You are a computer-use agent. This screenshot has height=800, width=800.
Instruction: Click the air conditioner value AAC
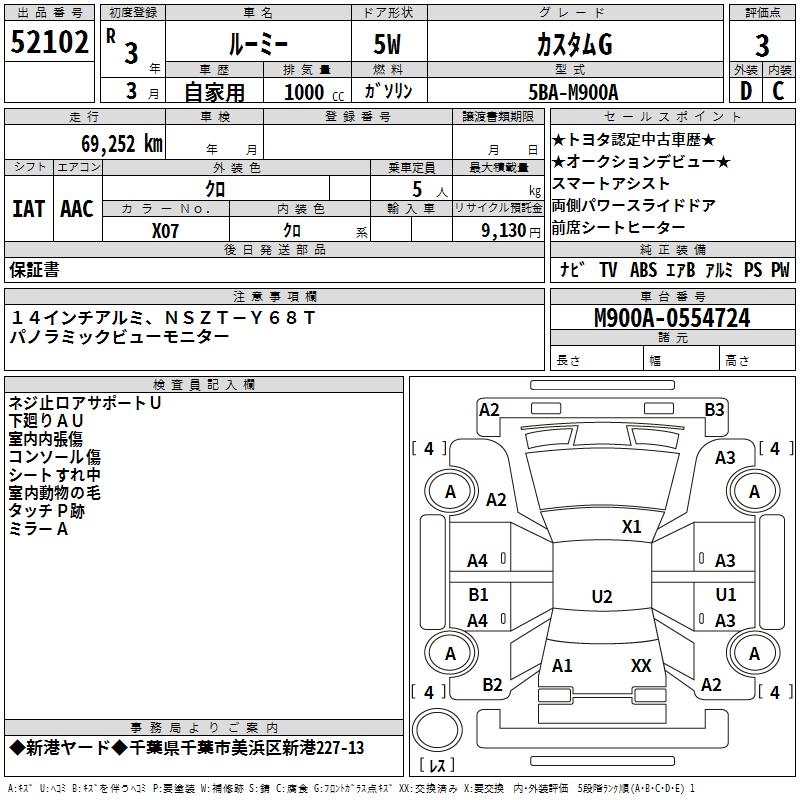[x=77, y=209]
